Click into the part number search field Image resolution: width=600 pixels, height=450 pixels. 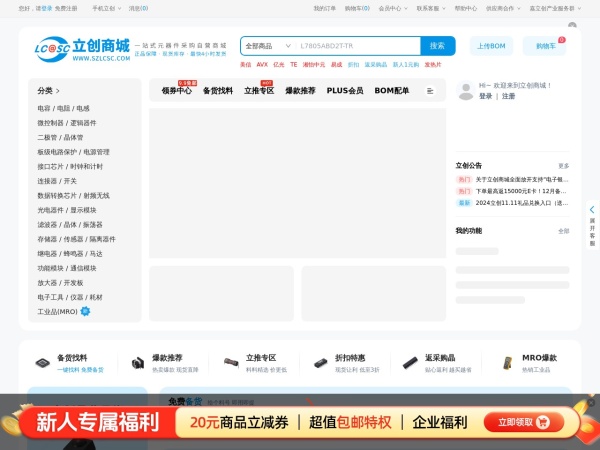355,46
